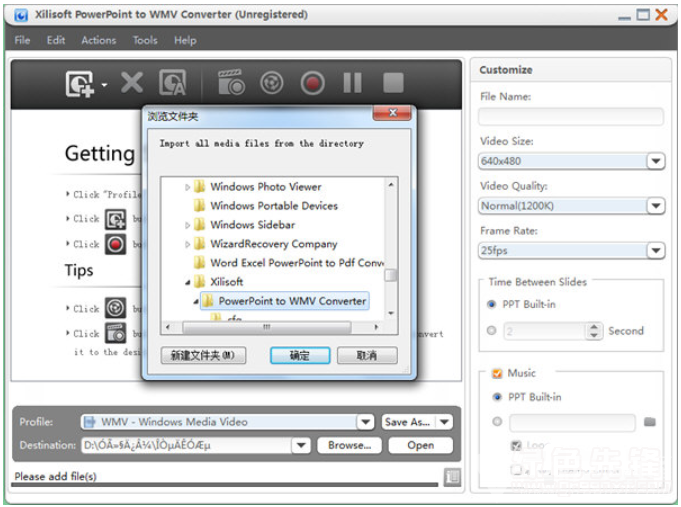Click the Pause toolbar button
The width and height of the screenshot is (681, 507).
[352, 83]
